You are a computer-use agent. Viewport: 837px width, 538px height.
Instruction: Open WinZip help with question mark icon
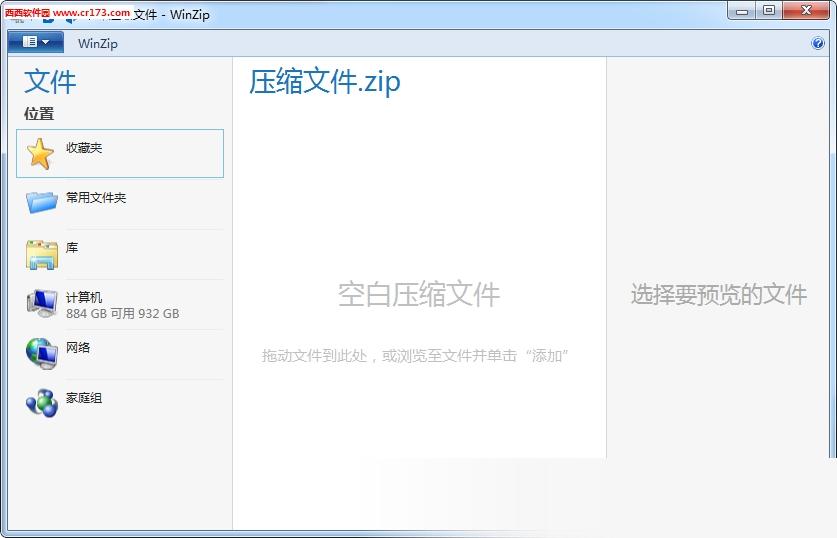pos(817,43)
